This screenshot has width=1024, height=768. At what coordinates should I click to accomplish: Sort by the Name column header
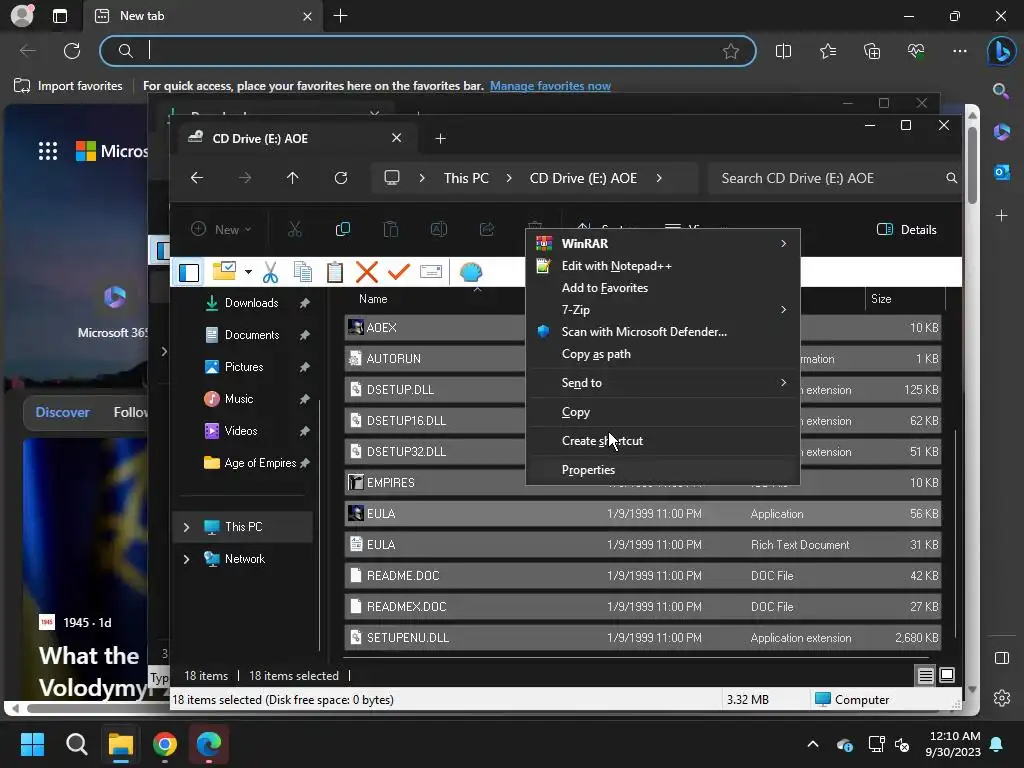pyautogui.click(x=373, y=299)
